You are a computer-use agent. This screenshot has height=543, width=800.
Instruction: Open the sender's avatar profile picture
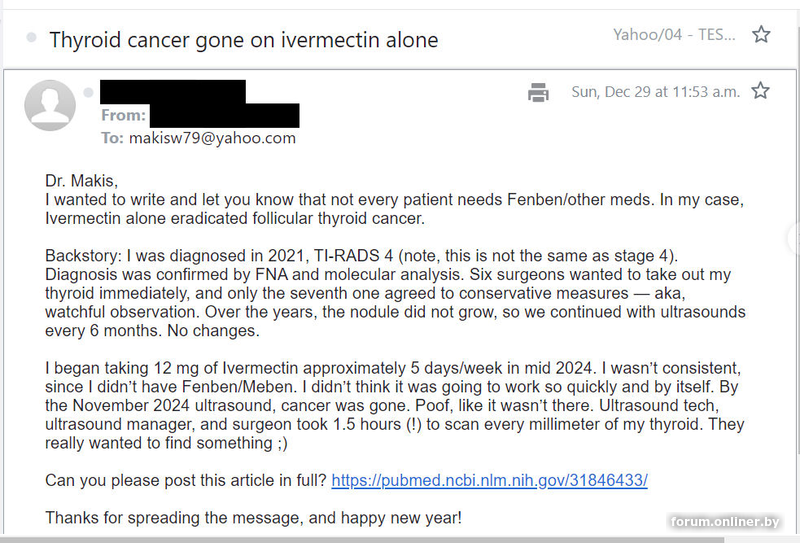[x=50, y=105]
